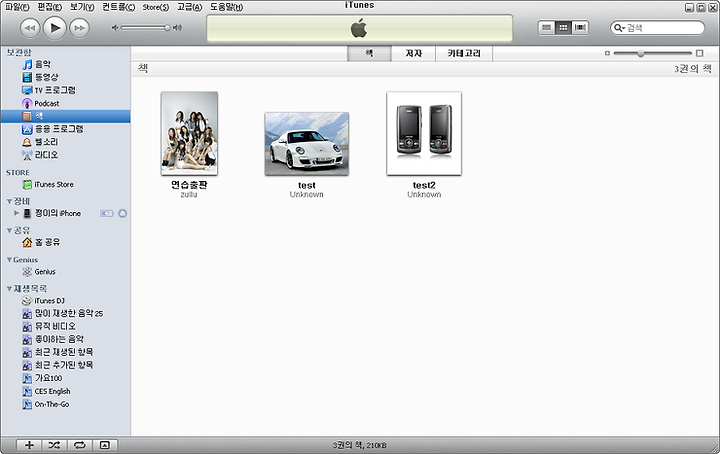Open the Store menu
720x454 pixels.
click(x=156, y=7)
